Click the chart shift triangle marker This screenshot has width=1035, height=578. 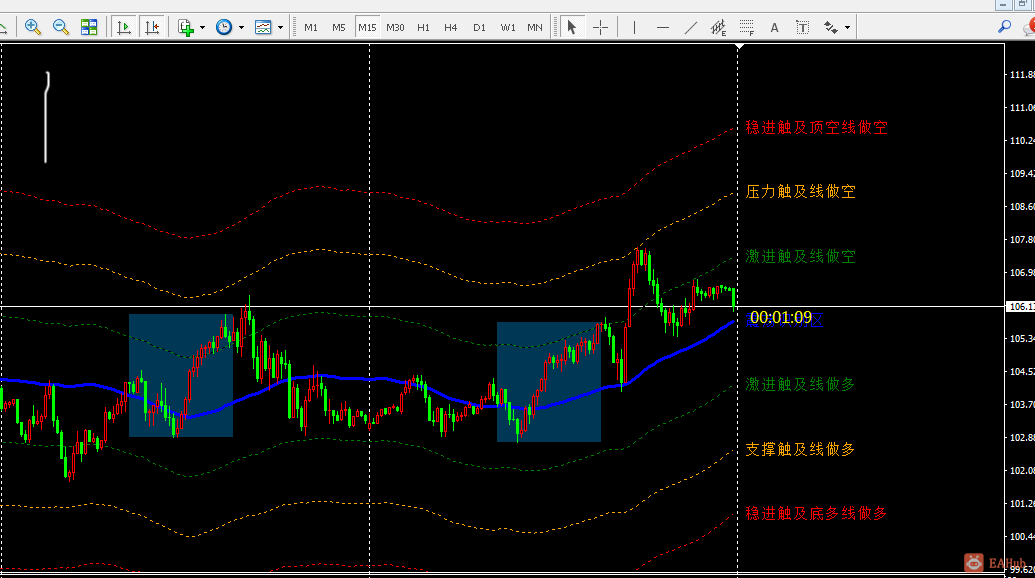point(739,47)
